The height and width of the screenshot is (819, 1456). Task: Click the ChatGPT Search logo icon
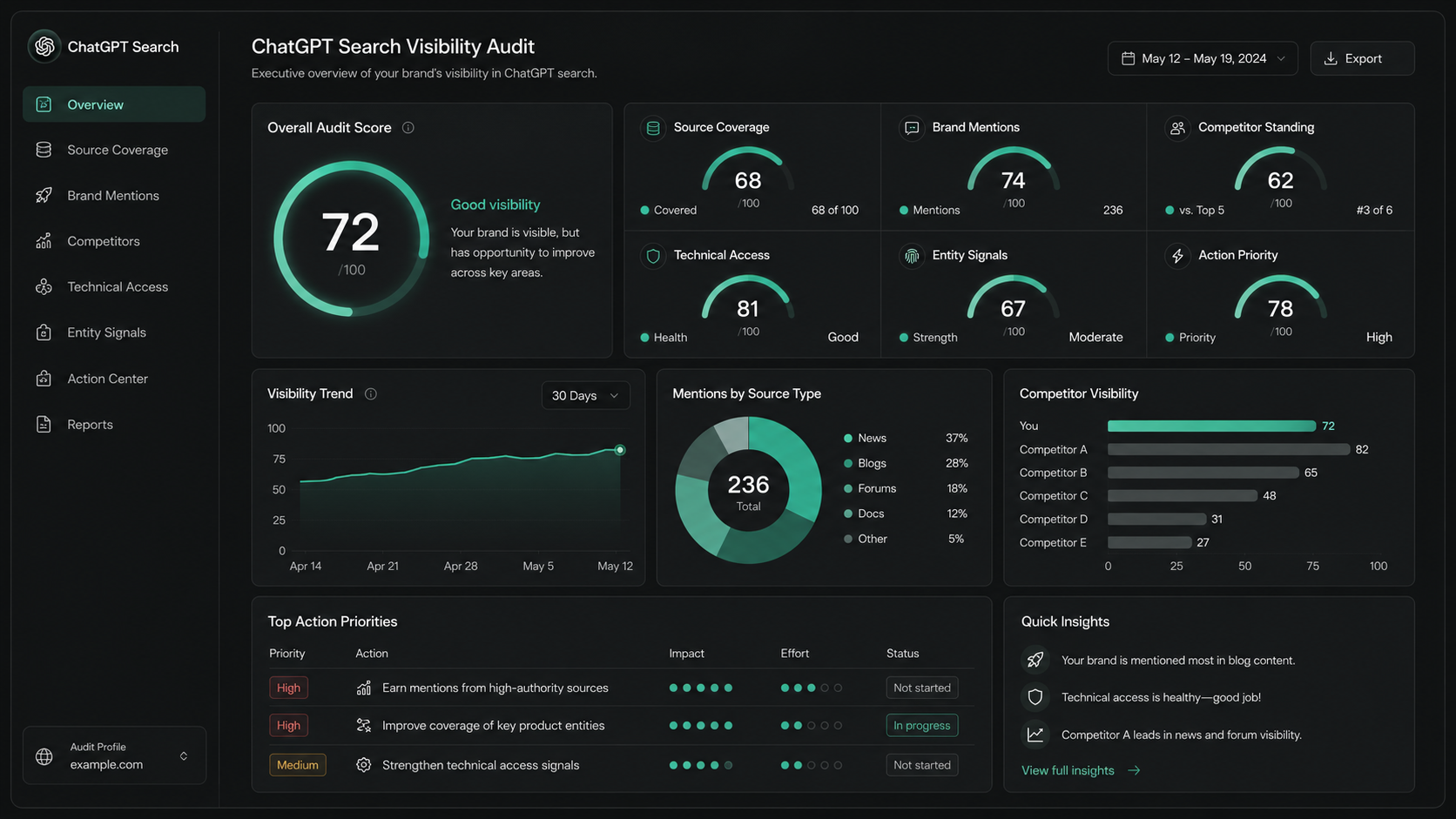(44, 46)
